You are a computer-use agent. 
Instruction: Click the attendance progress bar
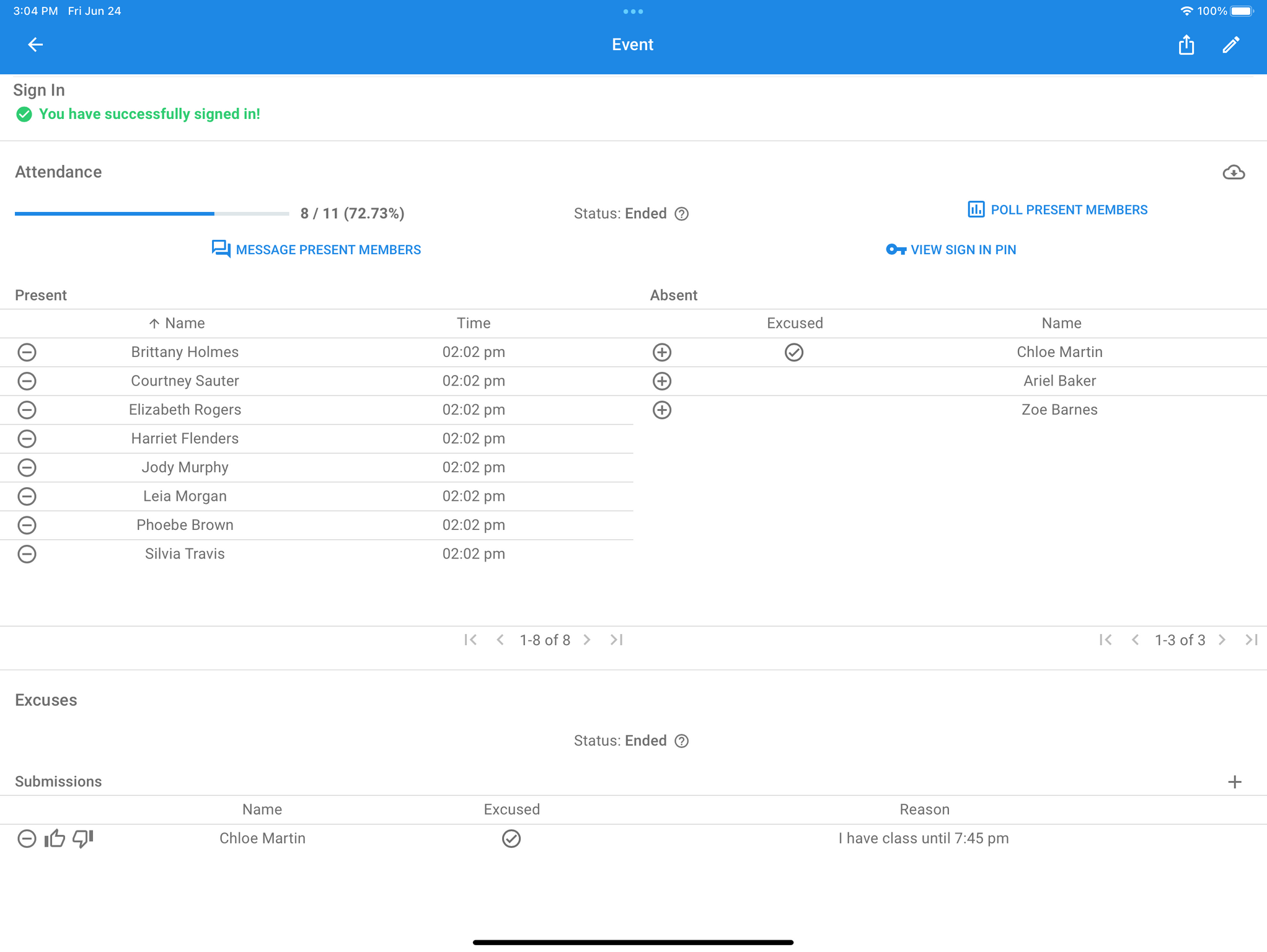(152, 214)
